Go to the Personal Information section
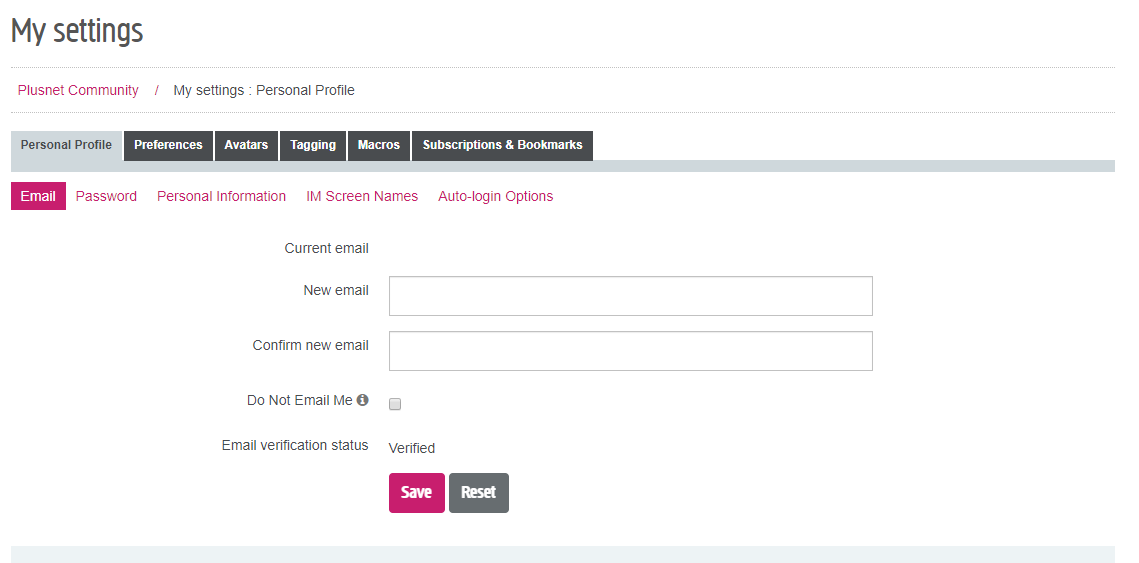The height and width of the screenshot is (563, 1139). click(x=221, y=196)
